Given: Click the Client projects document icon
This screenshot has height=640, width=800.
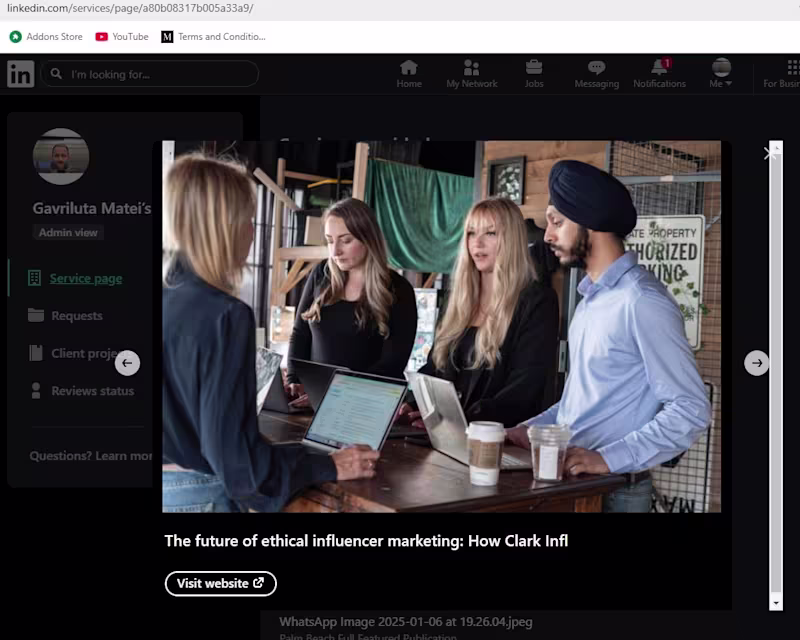Looking at the screenshot, I should 36,353.
